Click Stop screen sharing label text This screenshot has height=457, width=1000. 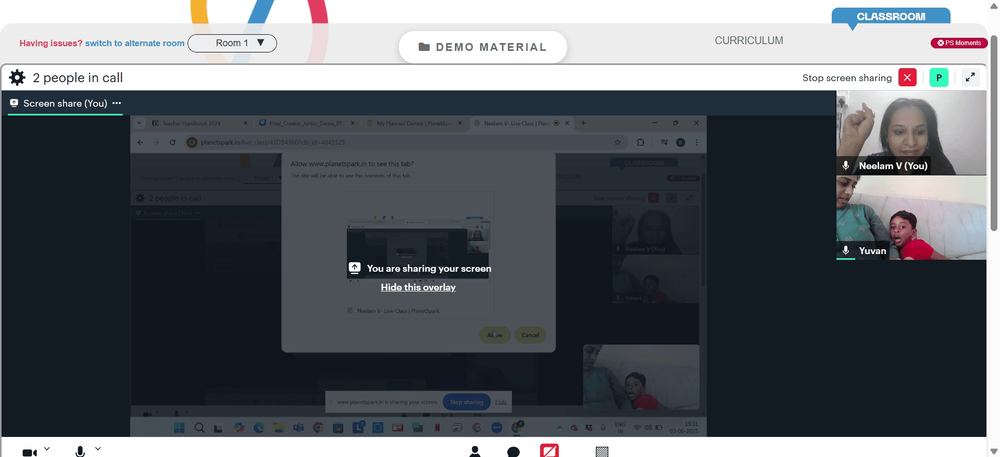click(x=847, y=78)
